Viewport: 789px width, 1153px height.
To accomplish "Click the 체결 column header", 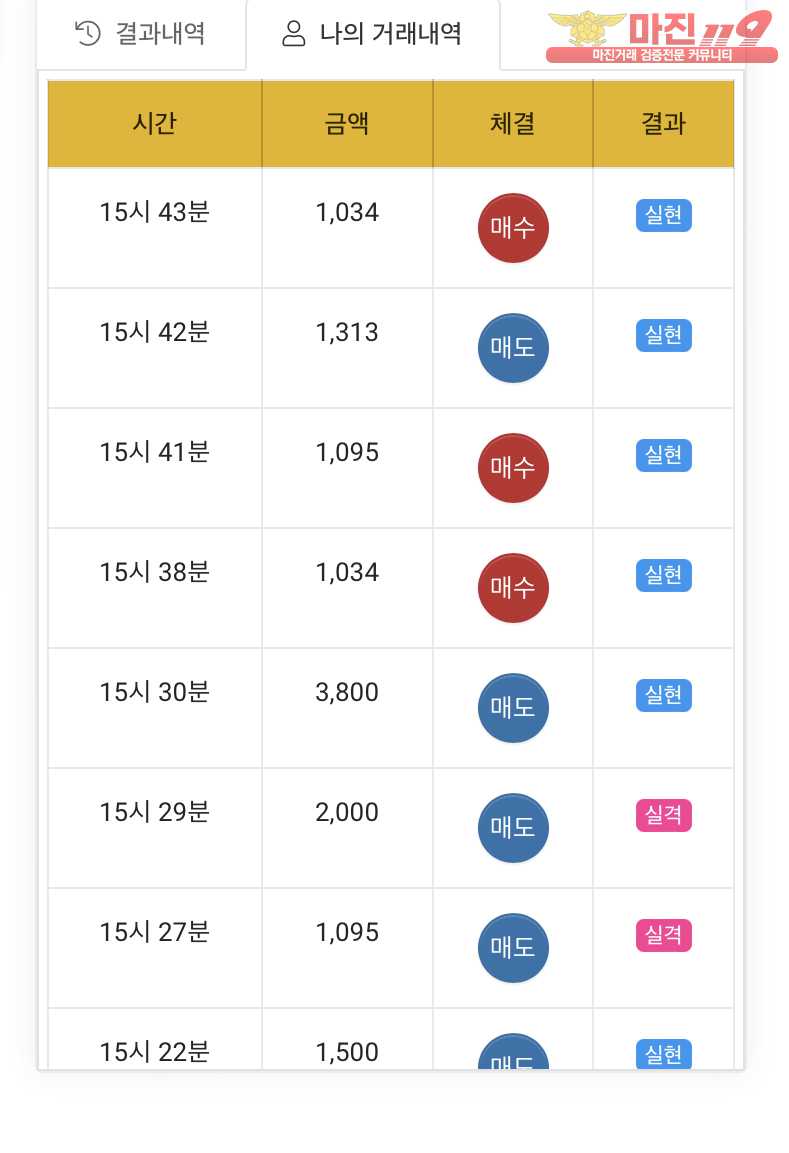I will (513, 124).
